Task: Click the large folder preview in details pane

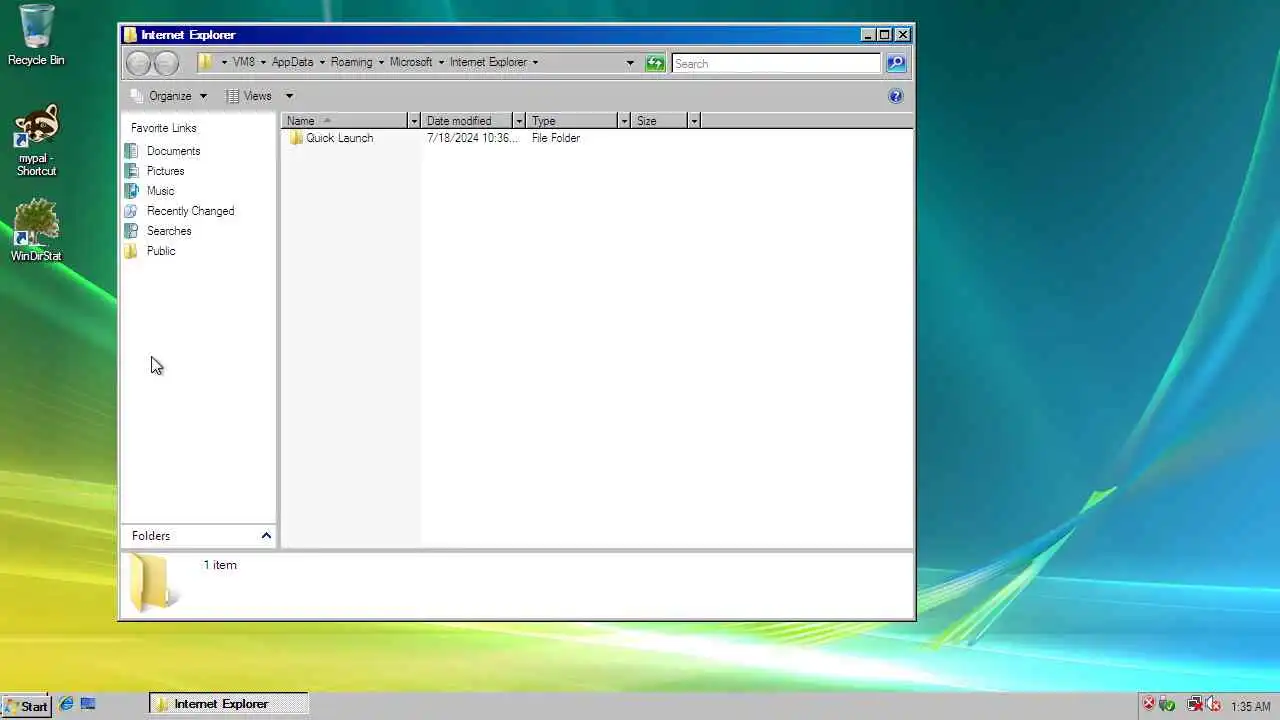Action: click(x=153, y=582)
